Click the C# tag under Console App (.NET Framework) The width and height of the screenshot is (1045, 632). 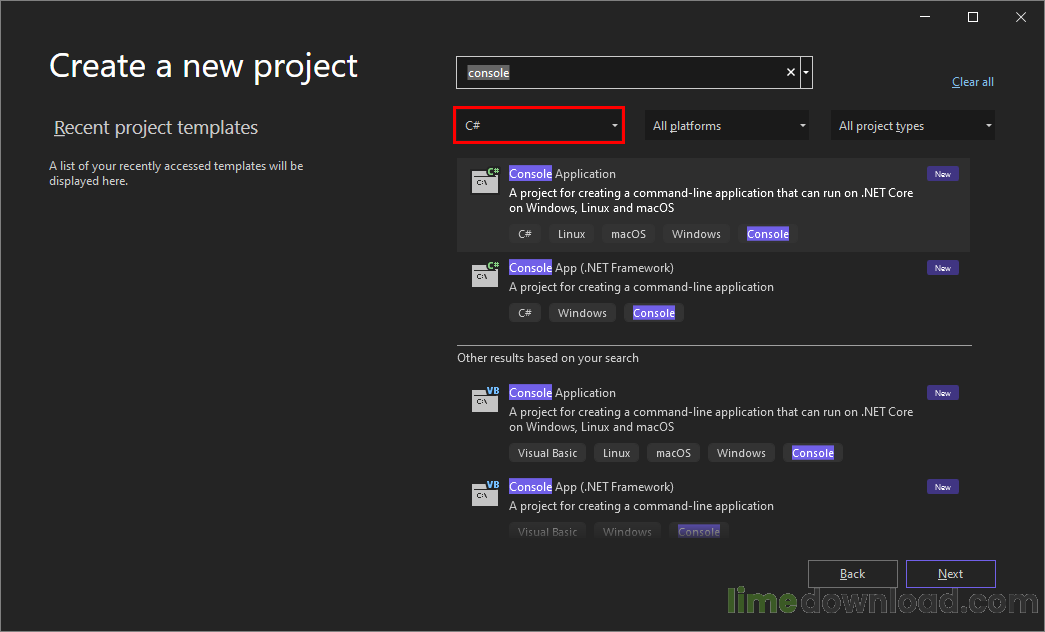click(x=525, y=312)
